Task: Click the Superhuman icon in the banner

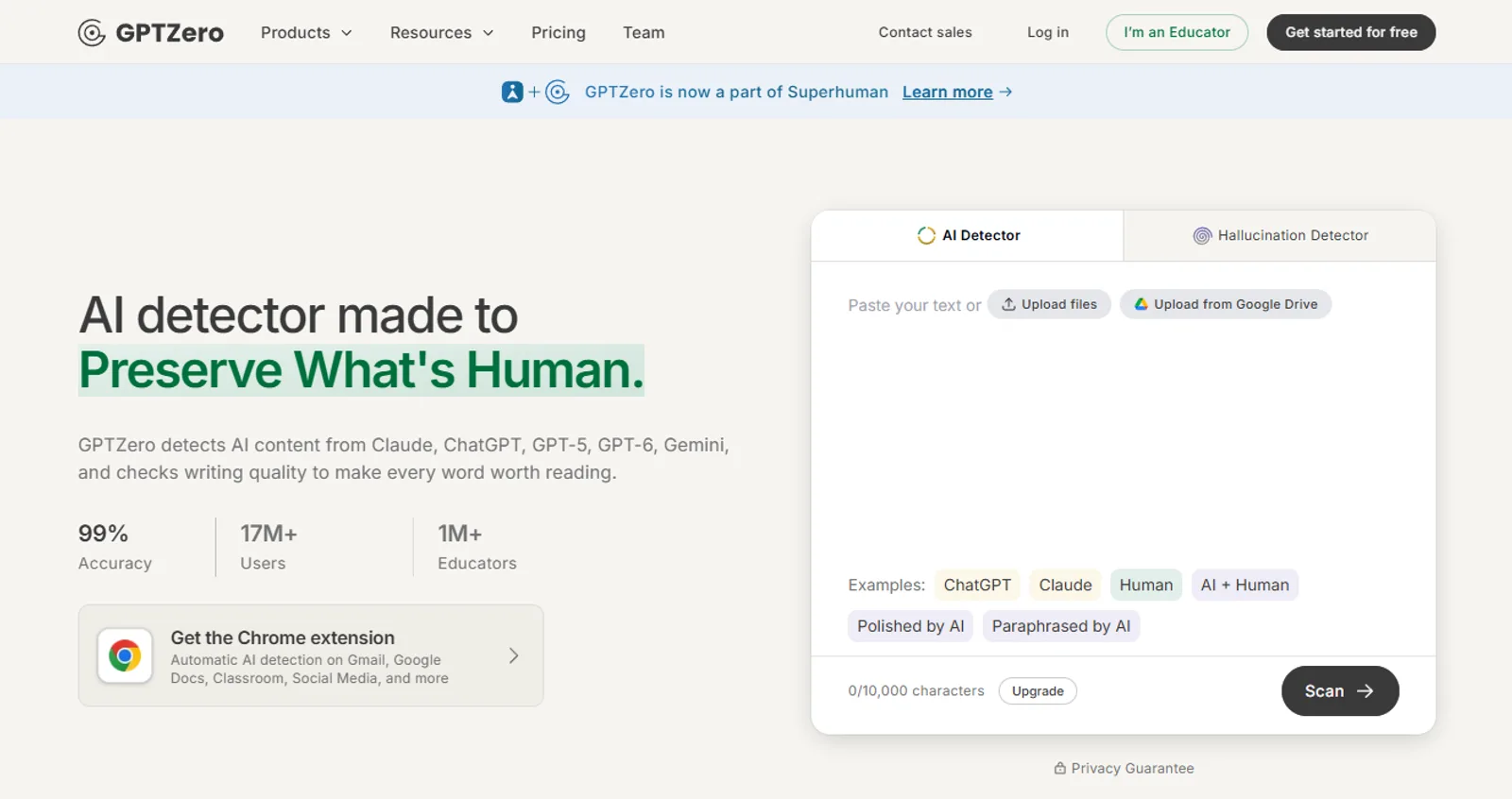Action: [x=512, y=92]
